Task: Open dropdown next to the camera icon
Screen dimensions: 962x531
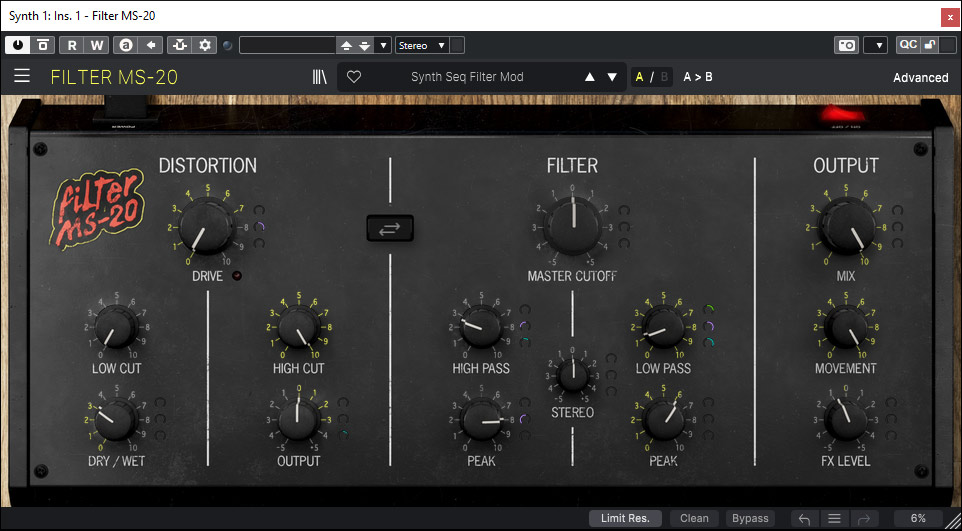Action: coord(875,45)
